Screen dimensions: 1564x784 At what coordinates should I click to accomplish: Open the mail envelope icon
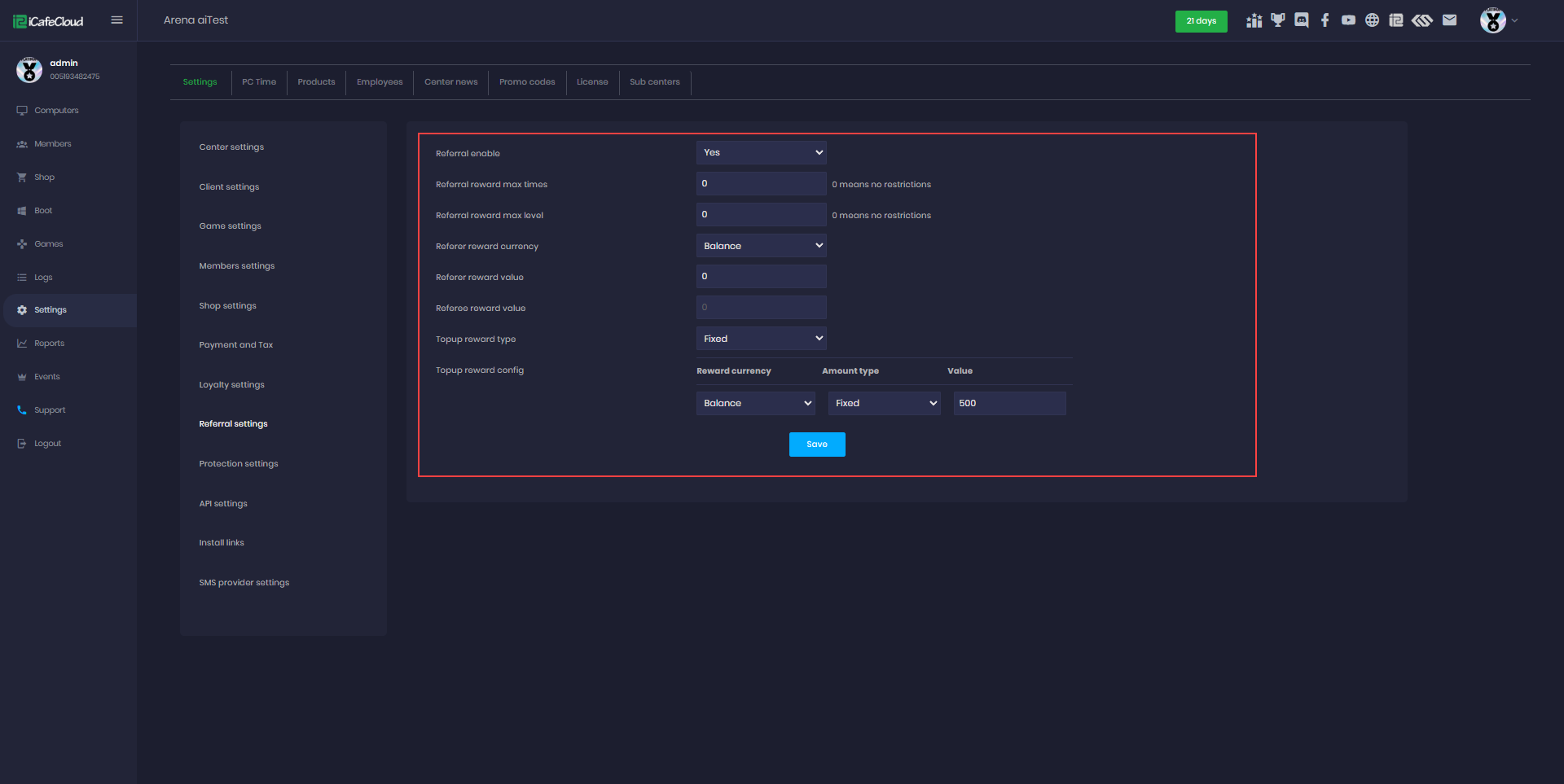[1449, 20]
